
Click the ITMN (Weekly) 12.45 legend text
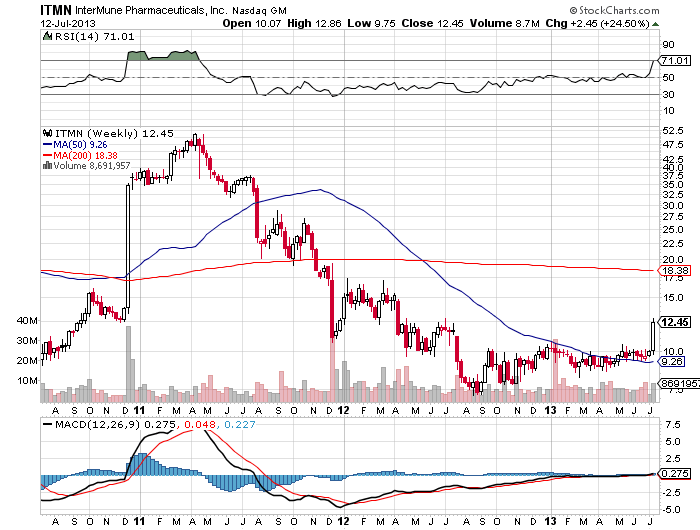pos(114,134)
